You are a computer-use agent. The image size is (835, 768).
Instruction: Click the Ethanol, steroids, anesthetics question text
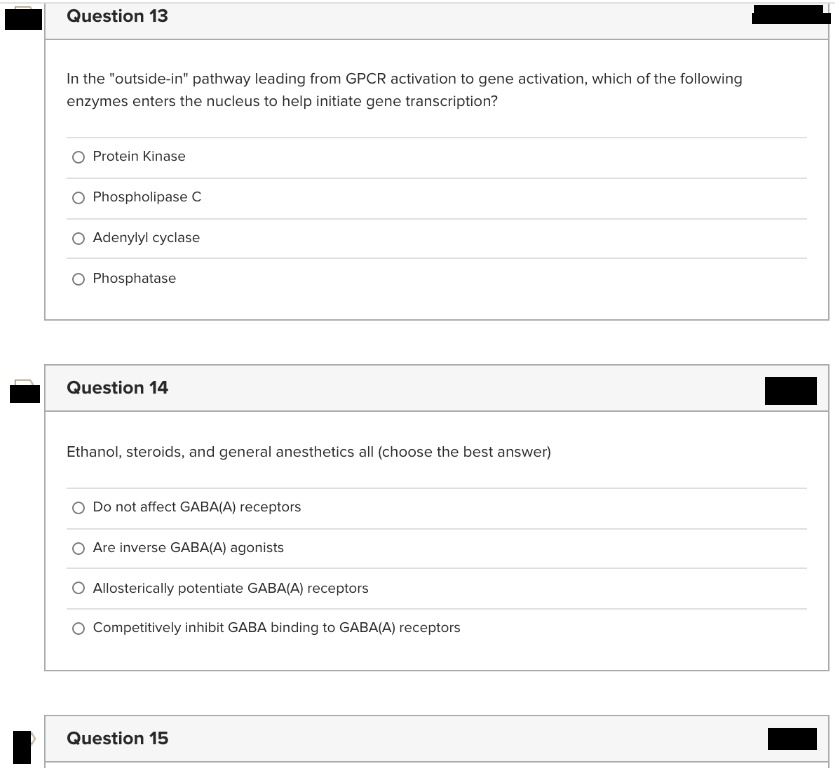[309, 452]
